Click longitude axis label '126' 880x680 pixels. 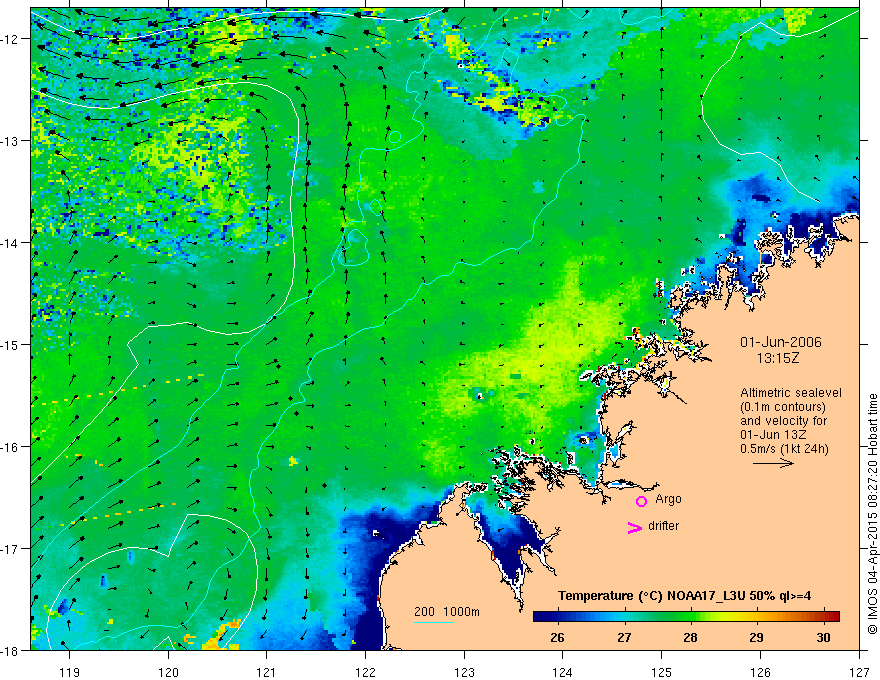[x=760, y=672]
